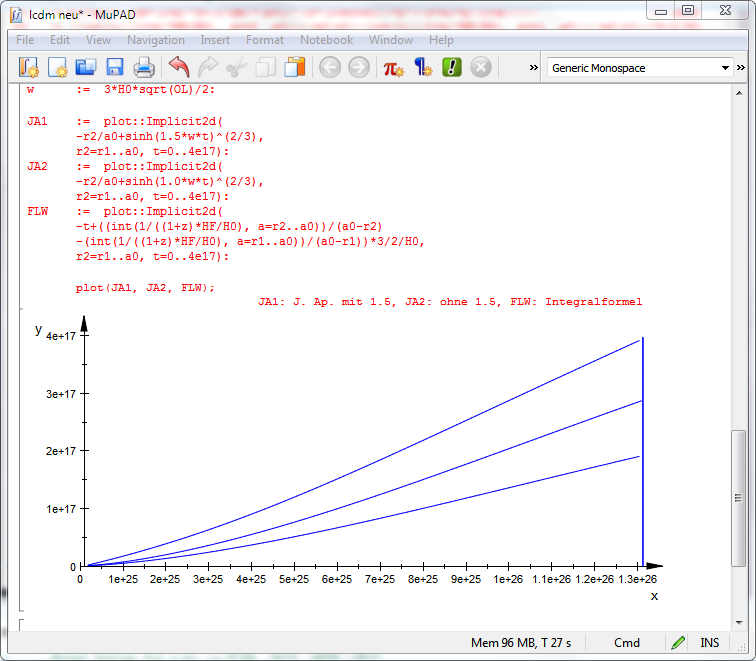Click the Open file toolbar icon
The height and width of the screenshot is (661, 756).
(85, 68)
